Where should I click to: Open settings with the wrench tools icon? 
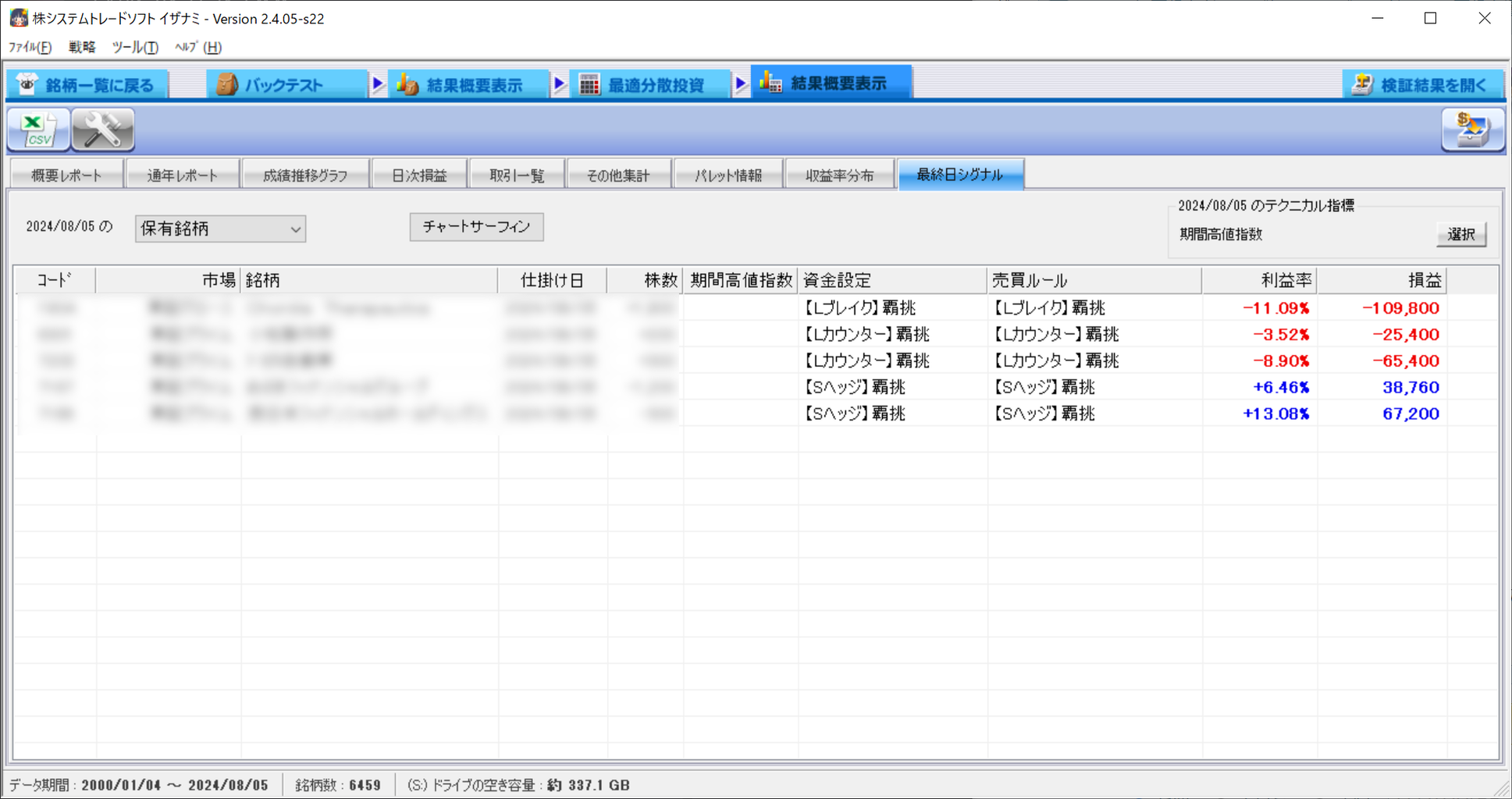103,130
